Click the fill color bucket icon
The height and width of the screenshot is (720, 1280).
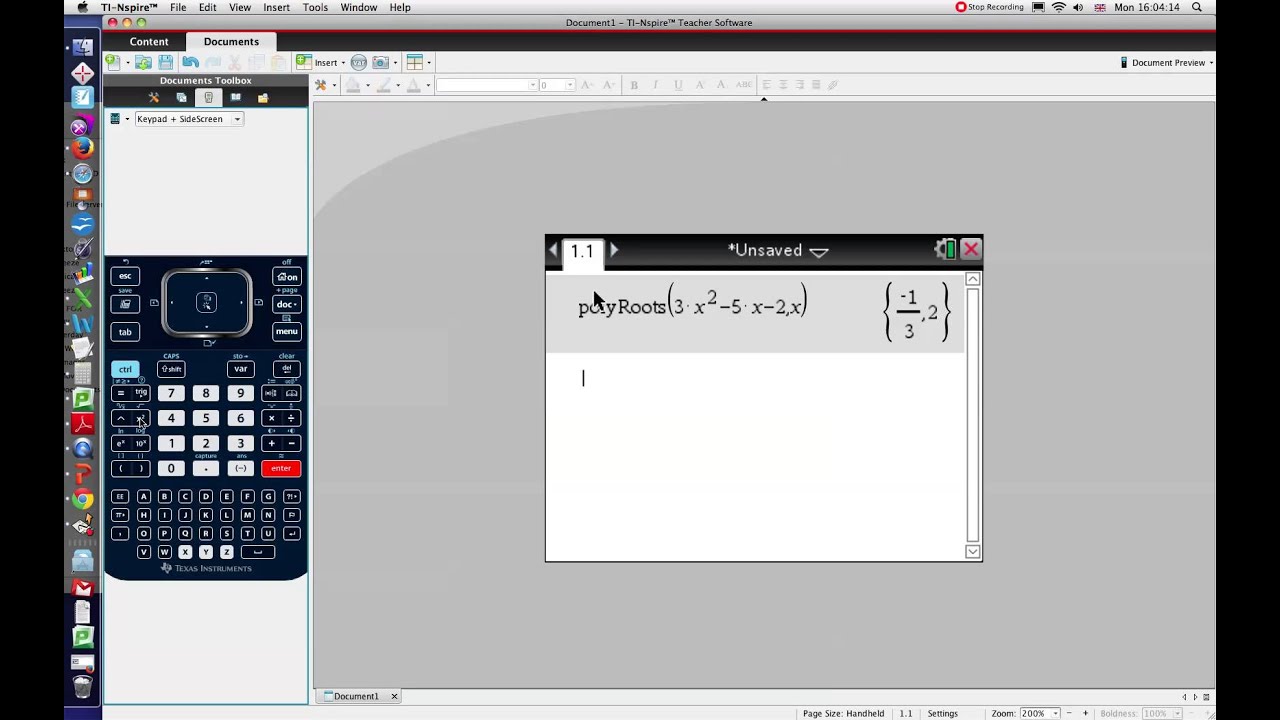(353, 85)
